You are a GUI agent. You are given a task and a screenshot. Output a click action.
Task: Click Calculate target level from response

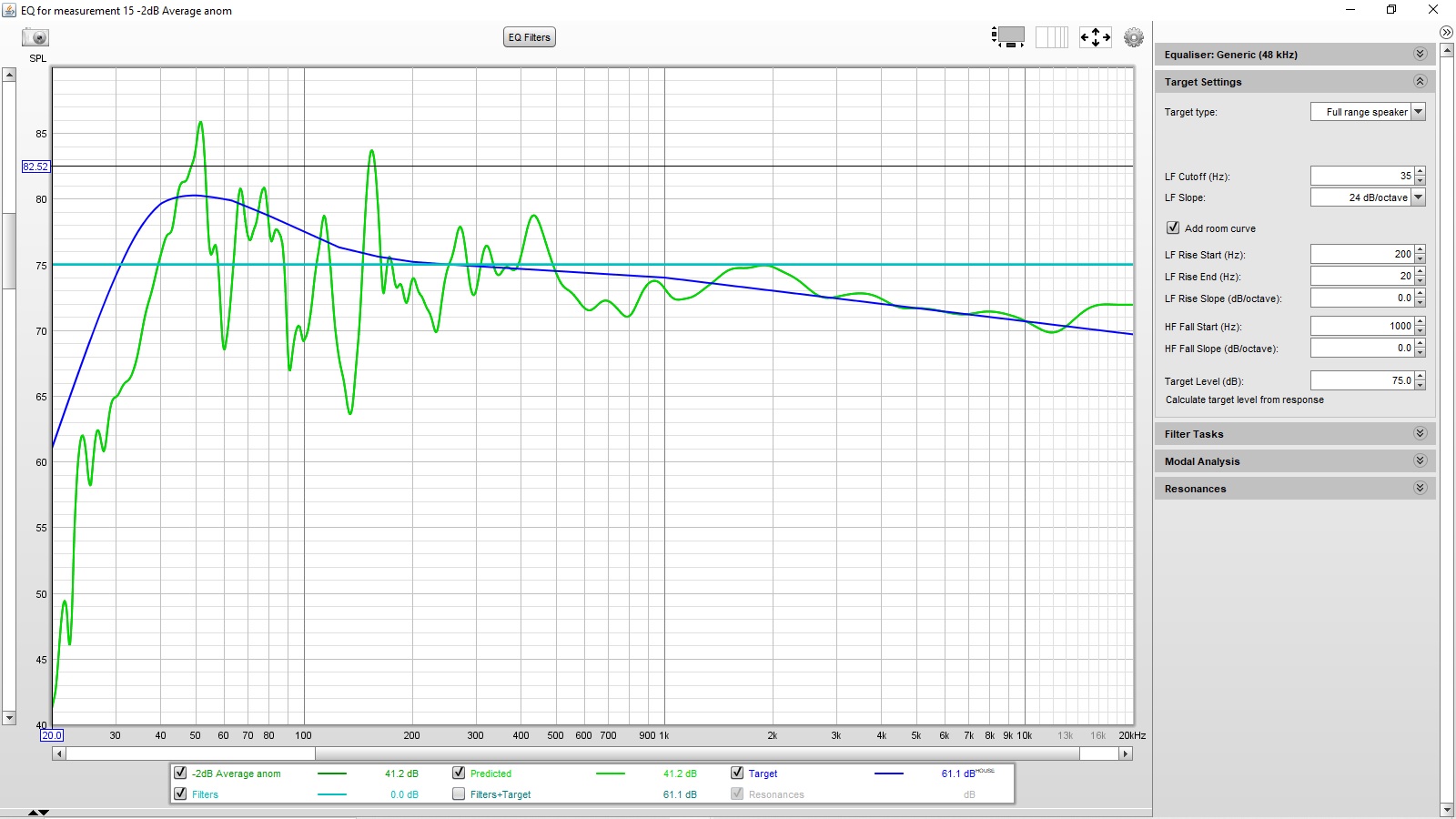1244,399
